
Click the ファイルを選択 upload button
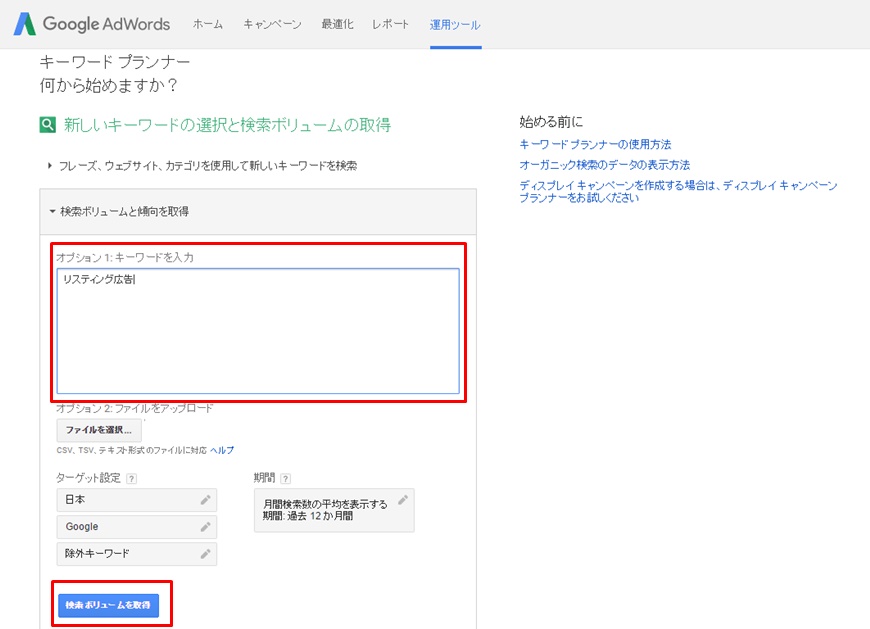tap(98, 430)
